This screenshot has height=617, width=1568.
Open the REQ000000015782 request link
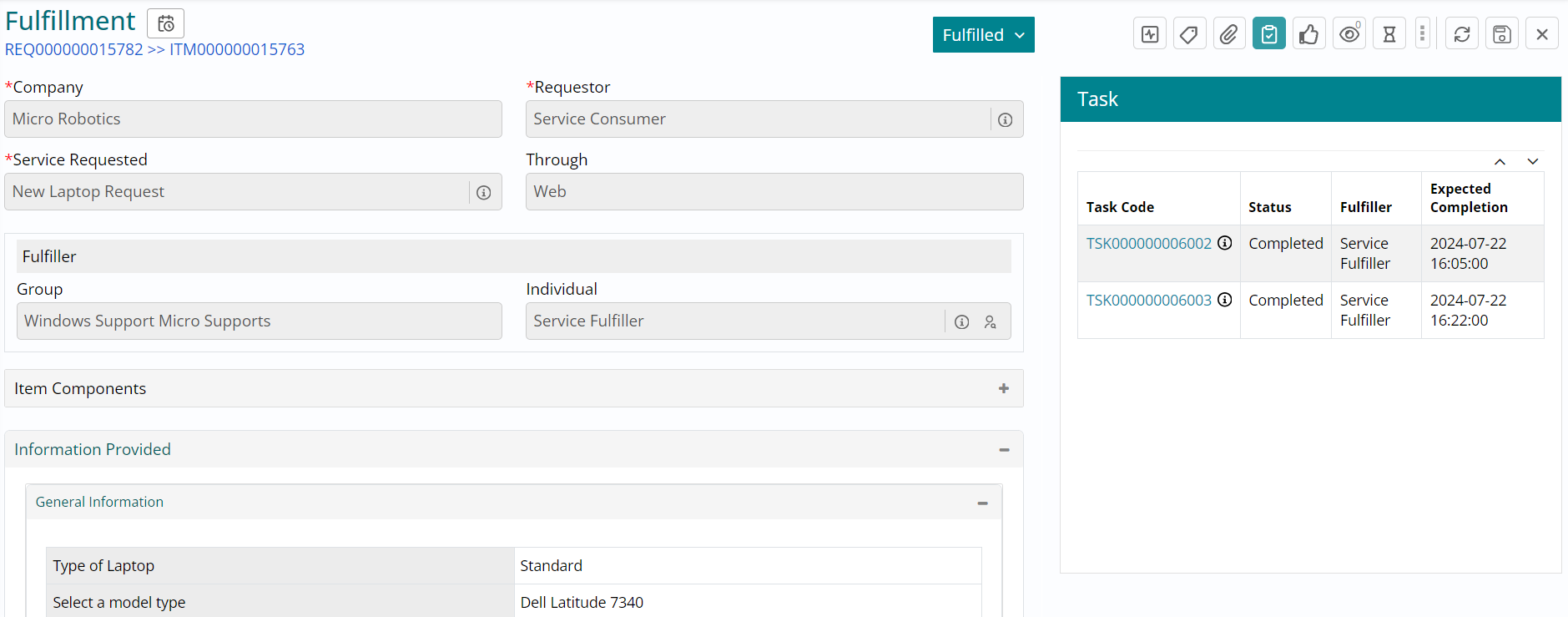(74, 49)
